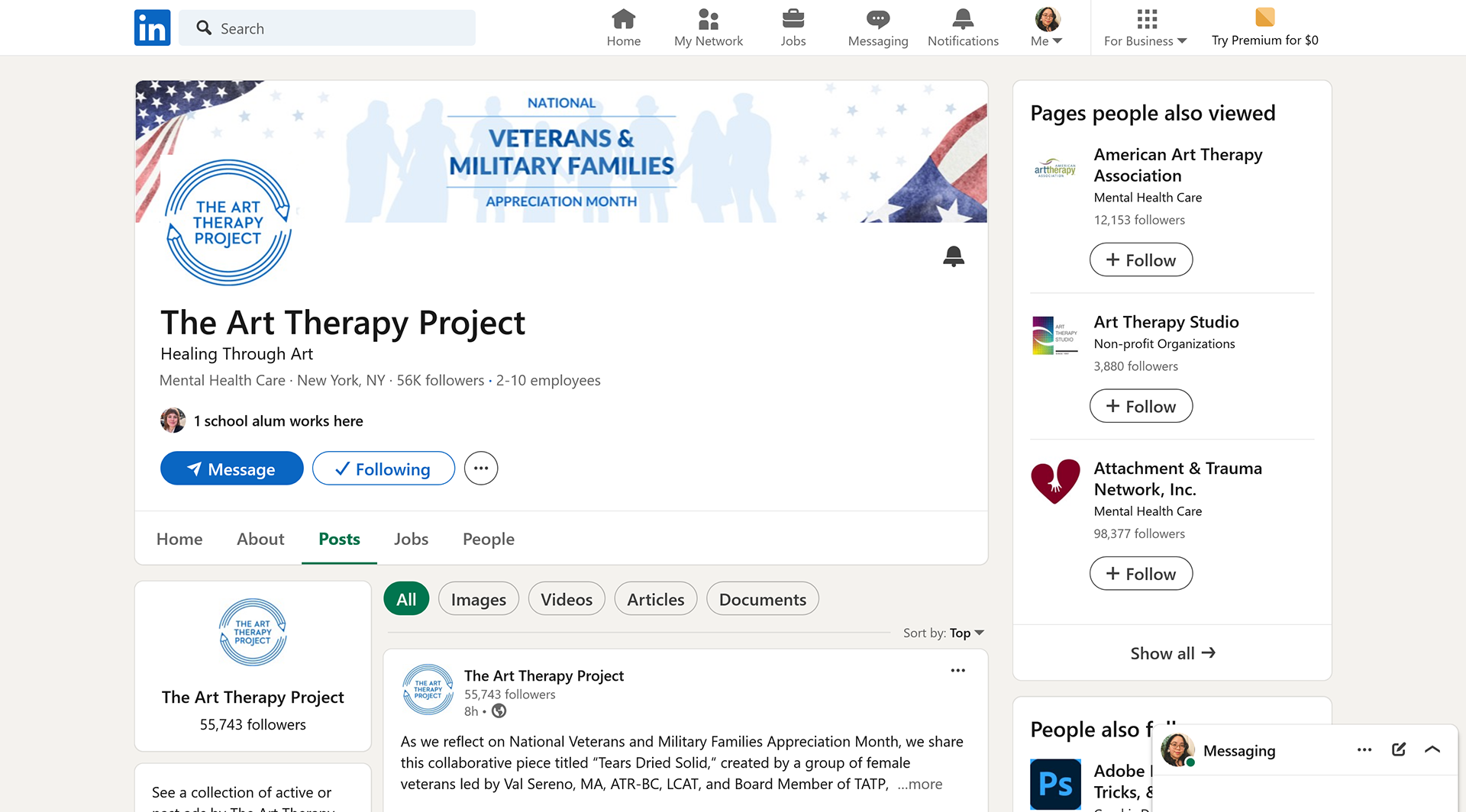Follow Attachment & Trauma Network, Inc.
1466x812 pixels.
1141,573
